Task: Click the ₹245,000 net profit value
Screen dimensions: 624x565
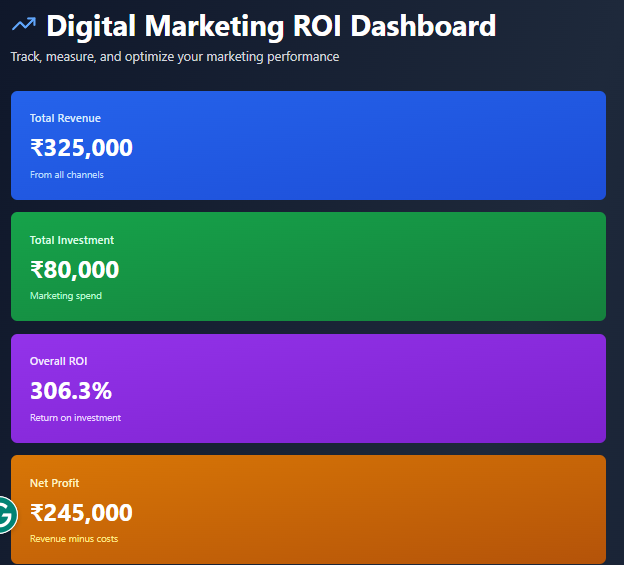Action: click(81, 513)
